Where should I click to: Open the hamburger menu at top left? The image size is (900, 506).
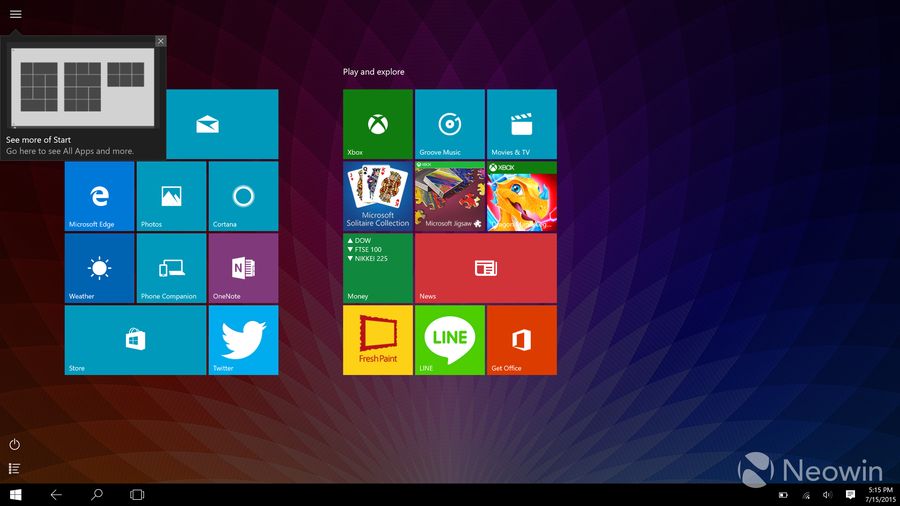tap(15, 14)
